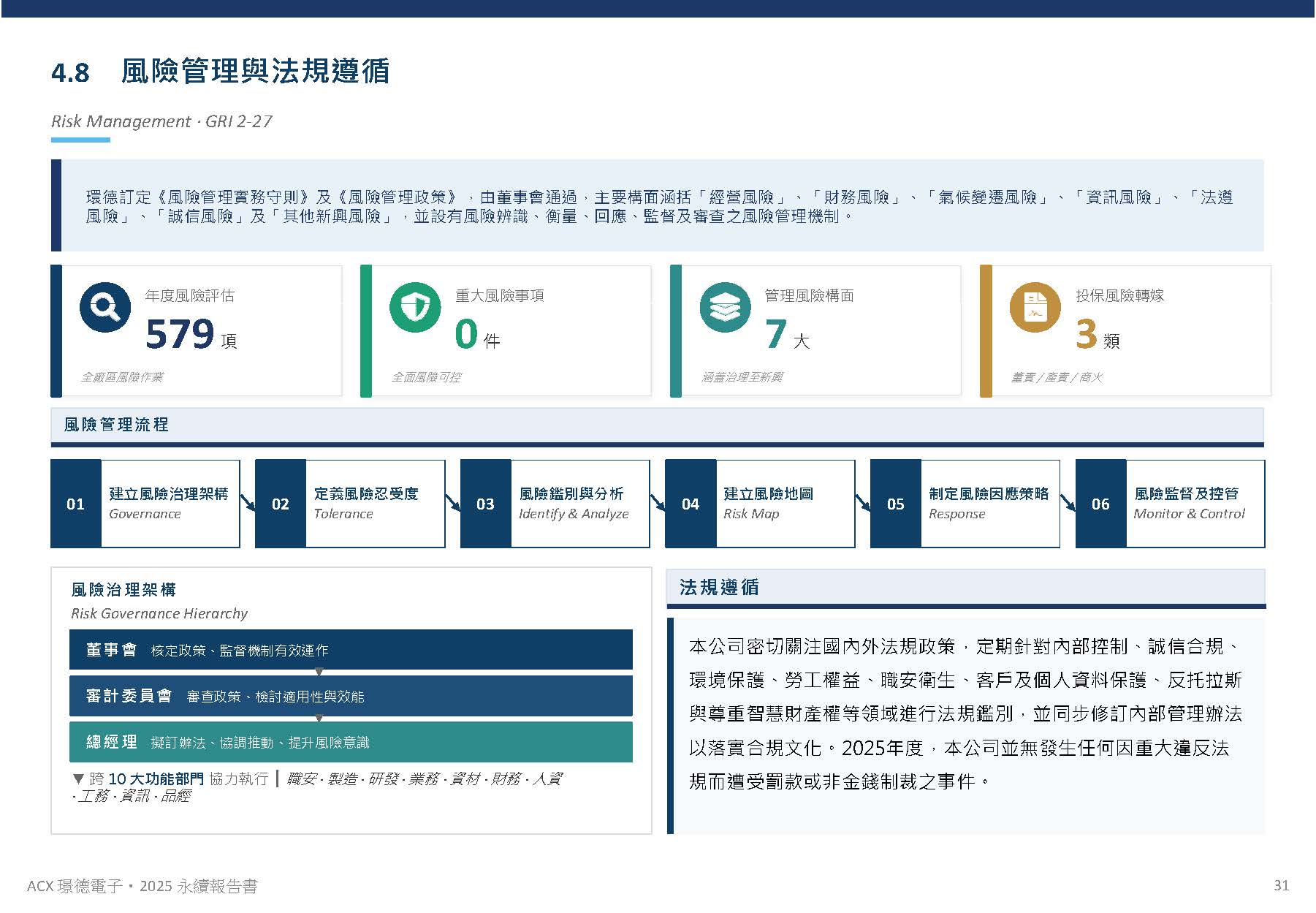Click the 建立風險治理架構 step title
Image resolution: width=1316 pixels, height=913 pixels.
169,493
